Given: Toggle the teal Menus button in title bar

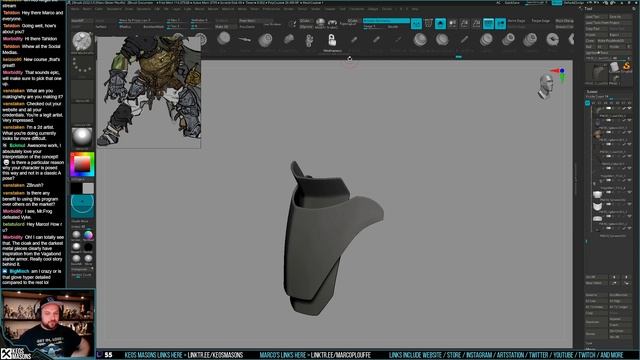Looking at the screenshot, I should point(557,3).
